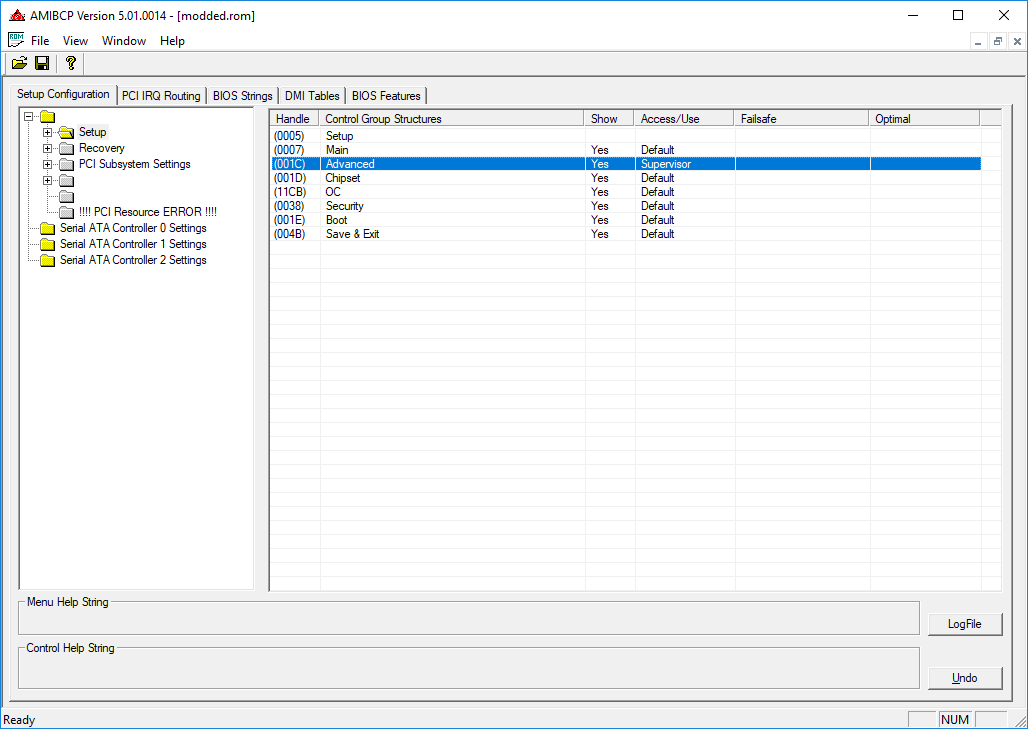Click the AMIBCP app icon in title bar

16,15
